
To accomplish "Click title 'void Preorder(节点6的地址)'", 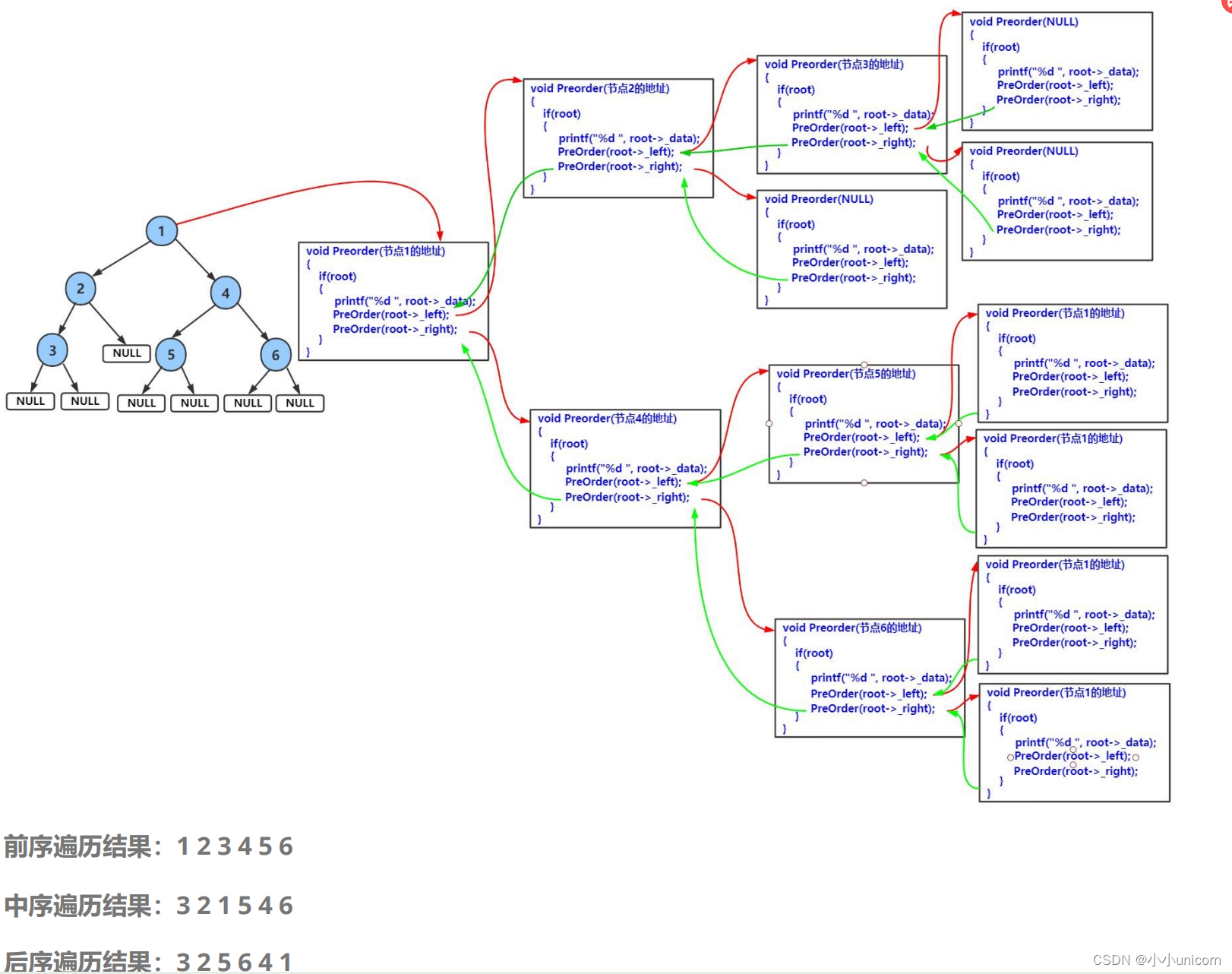I will [x=852, y=628].
